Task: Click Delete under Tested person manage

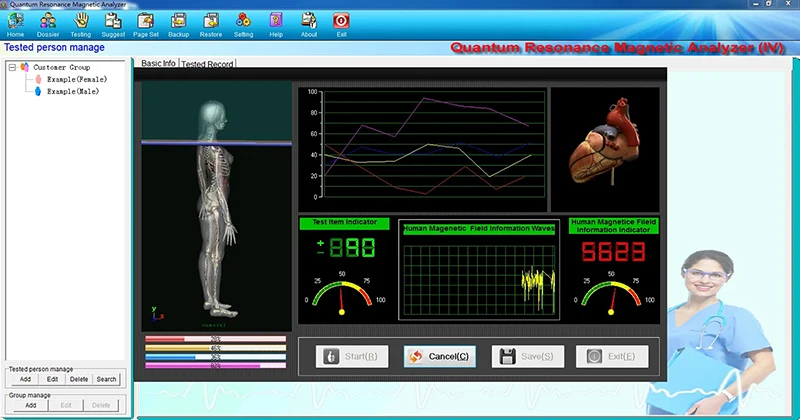Action: pyautogui.click(x=79, y=379)
